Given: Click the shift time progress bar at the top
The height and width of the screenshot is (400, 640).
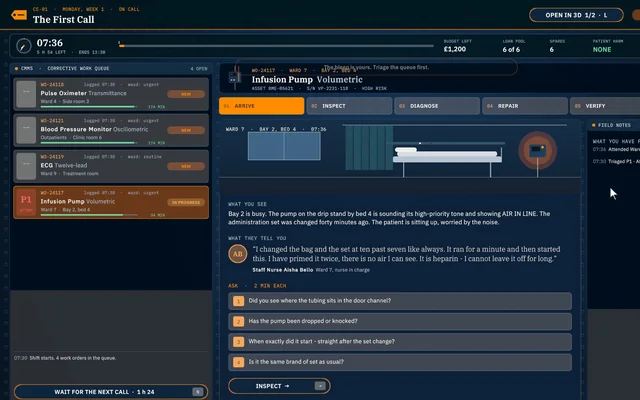Looking at the screenshot, I should pos(276,46).
